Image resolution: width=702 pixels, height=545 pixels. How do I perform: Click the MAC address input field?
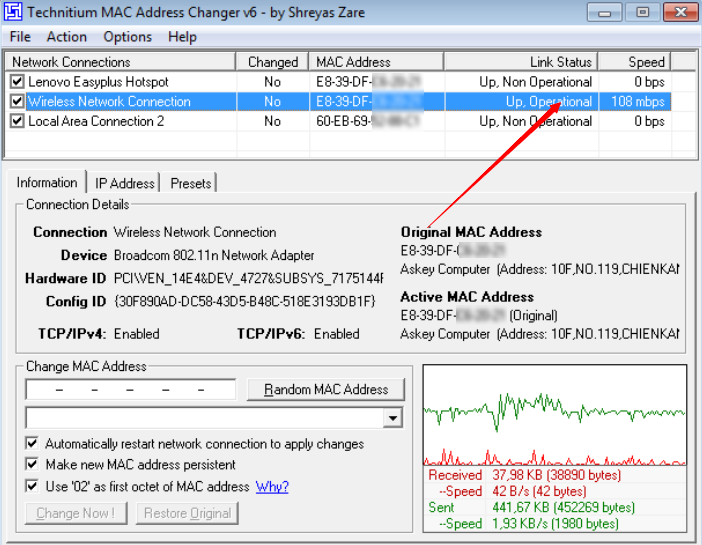click(x=131, y=389)
